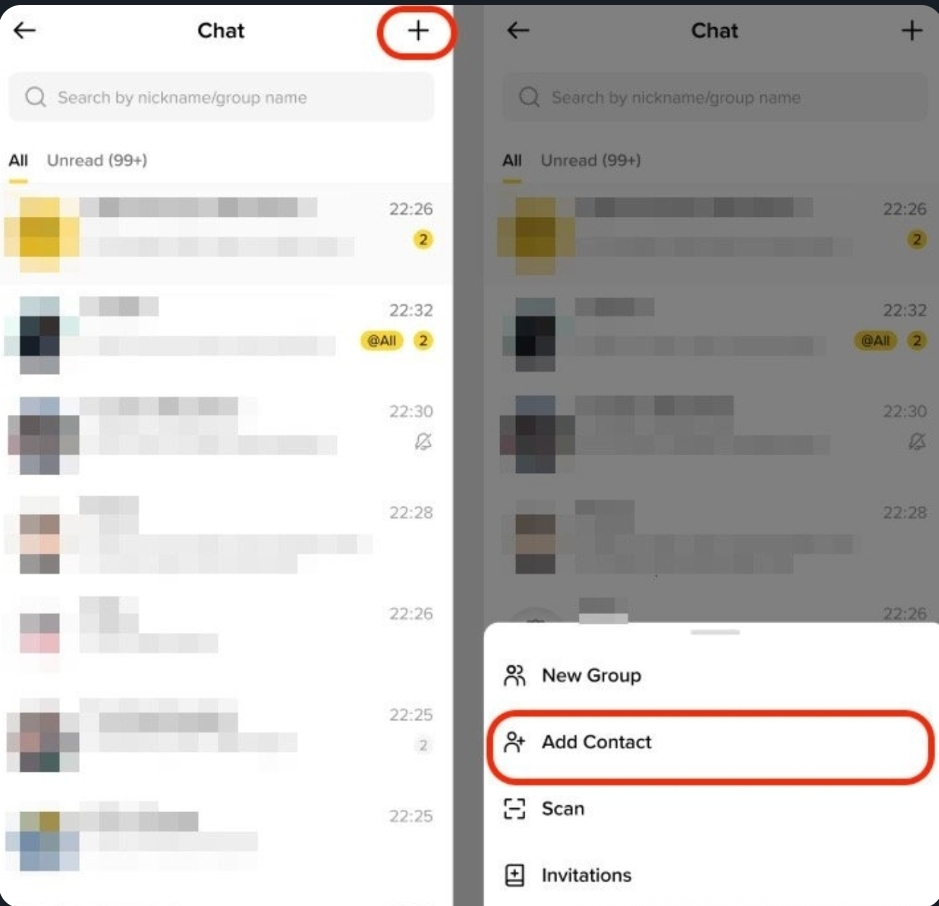Viewport: 939px width, 906px height.
Task: Open the 22:28 conversation in left list
Action: [226, 536]
